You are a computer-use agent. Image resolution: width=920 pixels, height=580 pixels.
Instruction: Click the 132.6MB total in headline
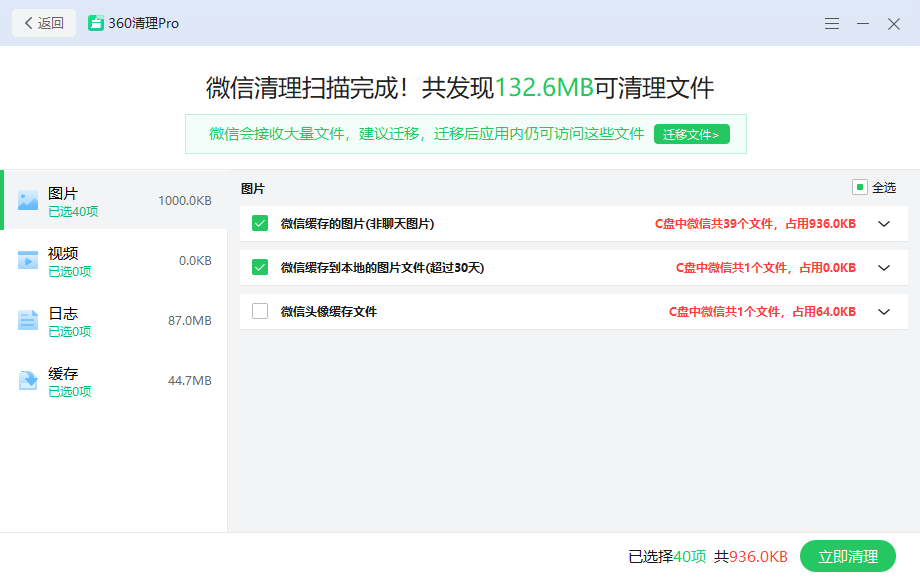pyautogui.click(x=544, y=87)
